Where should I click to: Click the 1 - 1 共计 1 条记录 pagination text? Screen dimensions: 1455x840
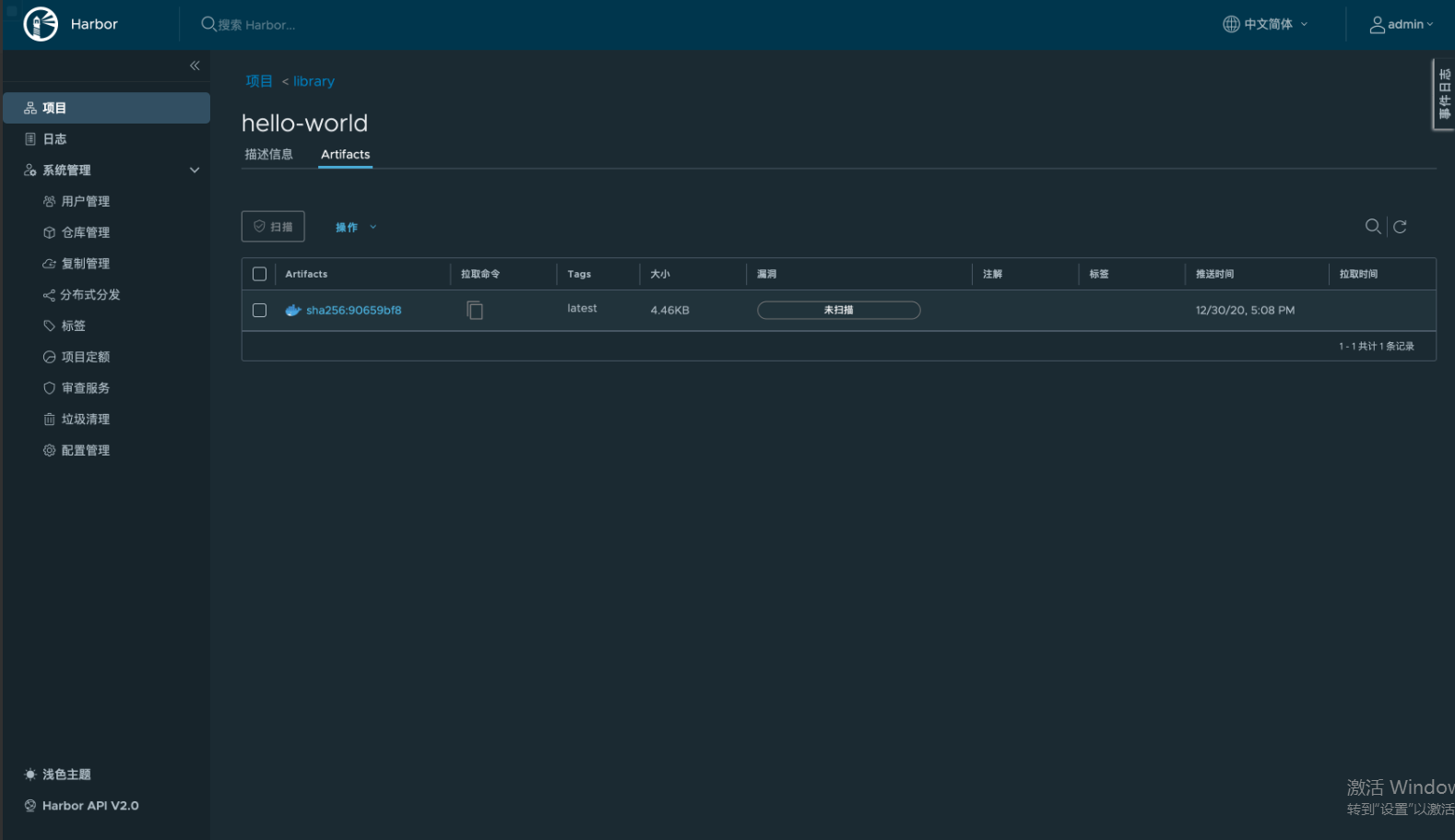coord(1377,347)
